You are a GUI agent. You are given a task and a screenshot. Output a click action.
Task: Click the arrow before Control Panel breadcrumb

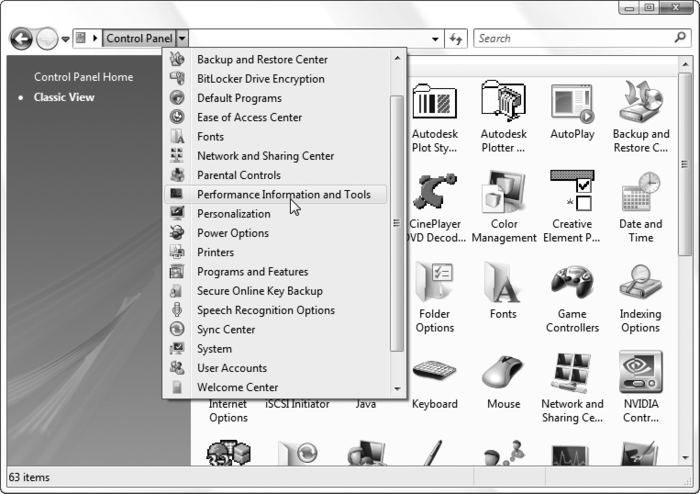(x=95, y=38)
